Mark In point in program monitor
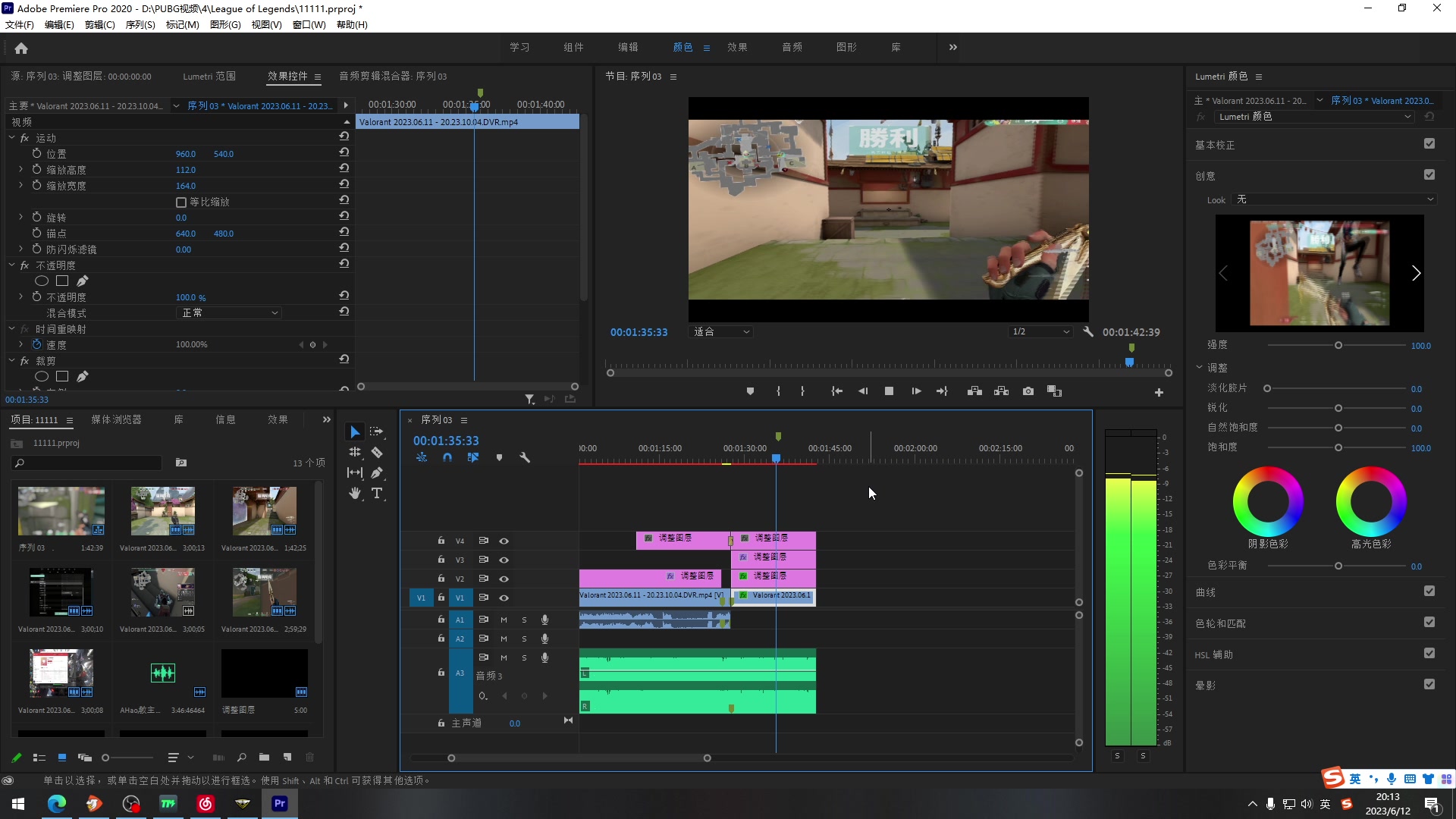1456x819 pixels. click(778, 391)
